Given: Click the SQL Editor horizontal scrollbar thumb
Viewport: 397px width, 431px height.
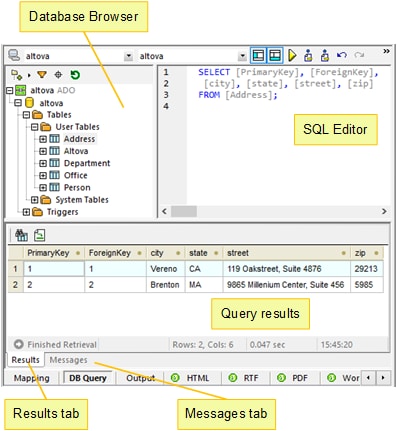Looking at the screenshot, I should (x=184, y=211).
